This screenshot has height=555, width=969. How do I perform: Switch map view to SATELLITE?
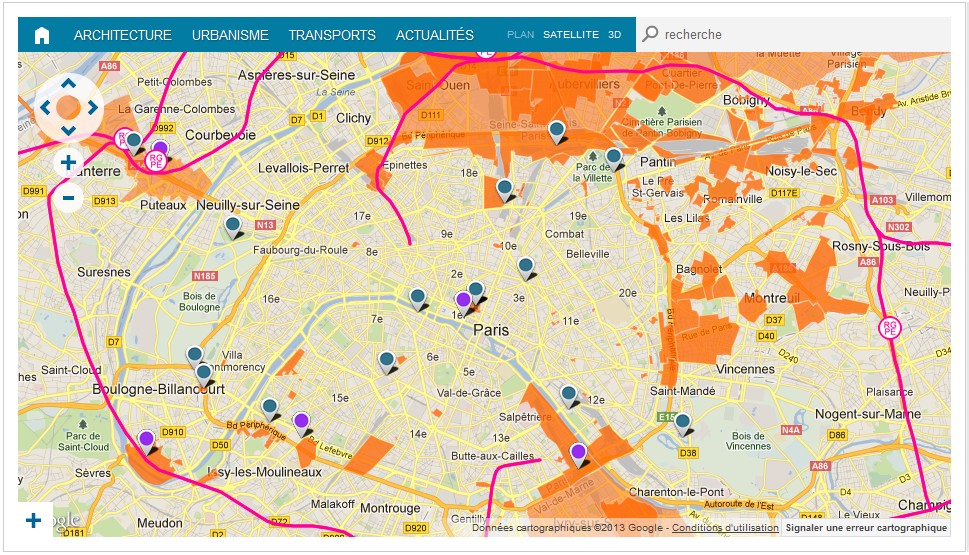[571, 35]
